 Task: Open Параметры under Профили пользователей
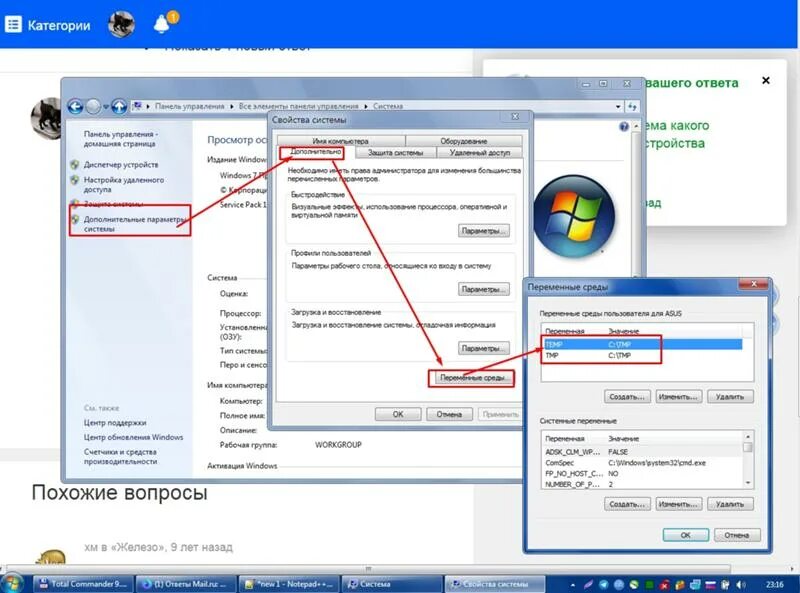[484, 289]
